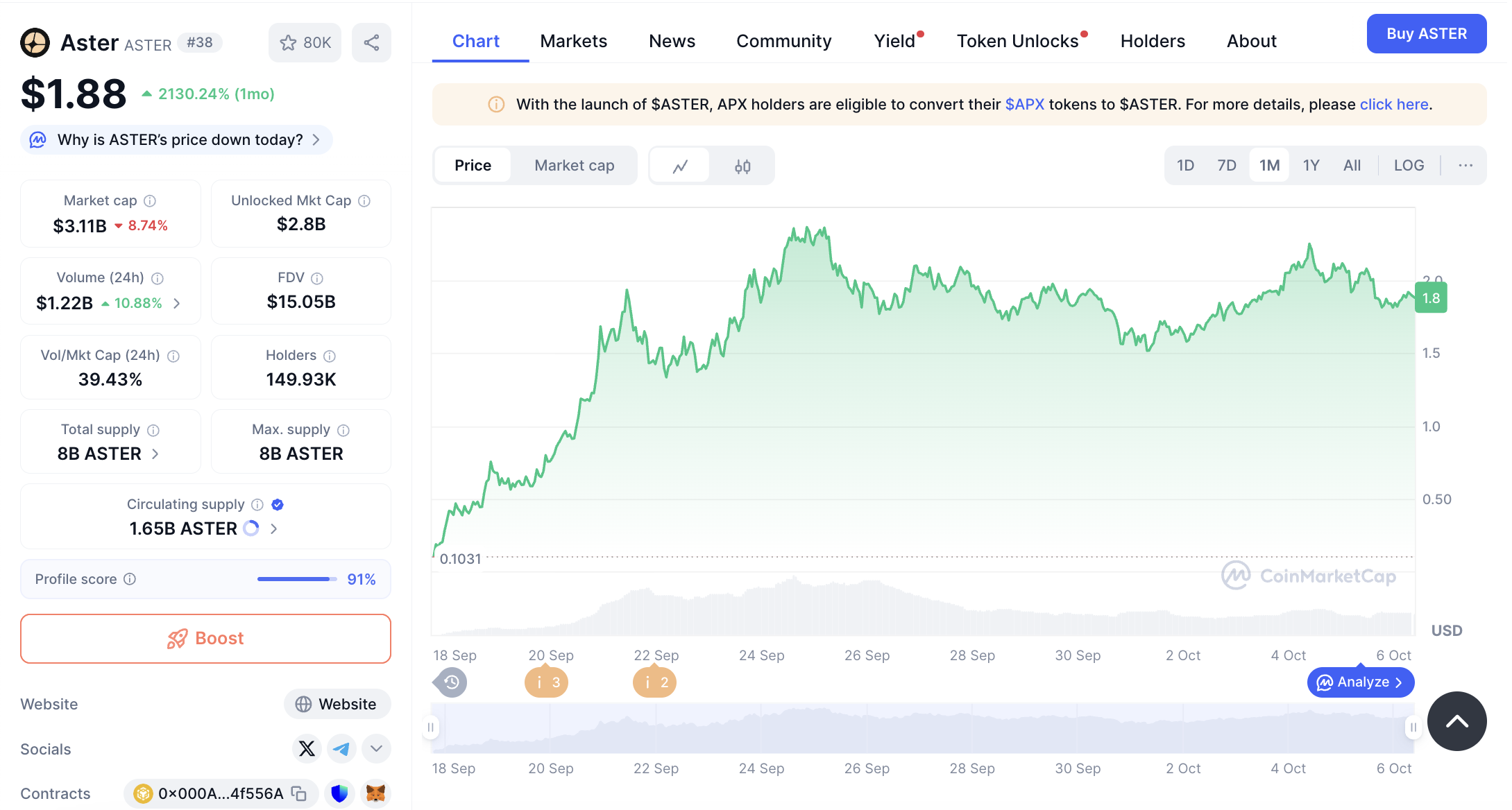Click the share icon next to watchlist star

click(371, 43)
